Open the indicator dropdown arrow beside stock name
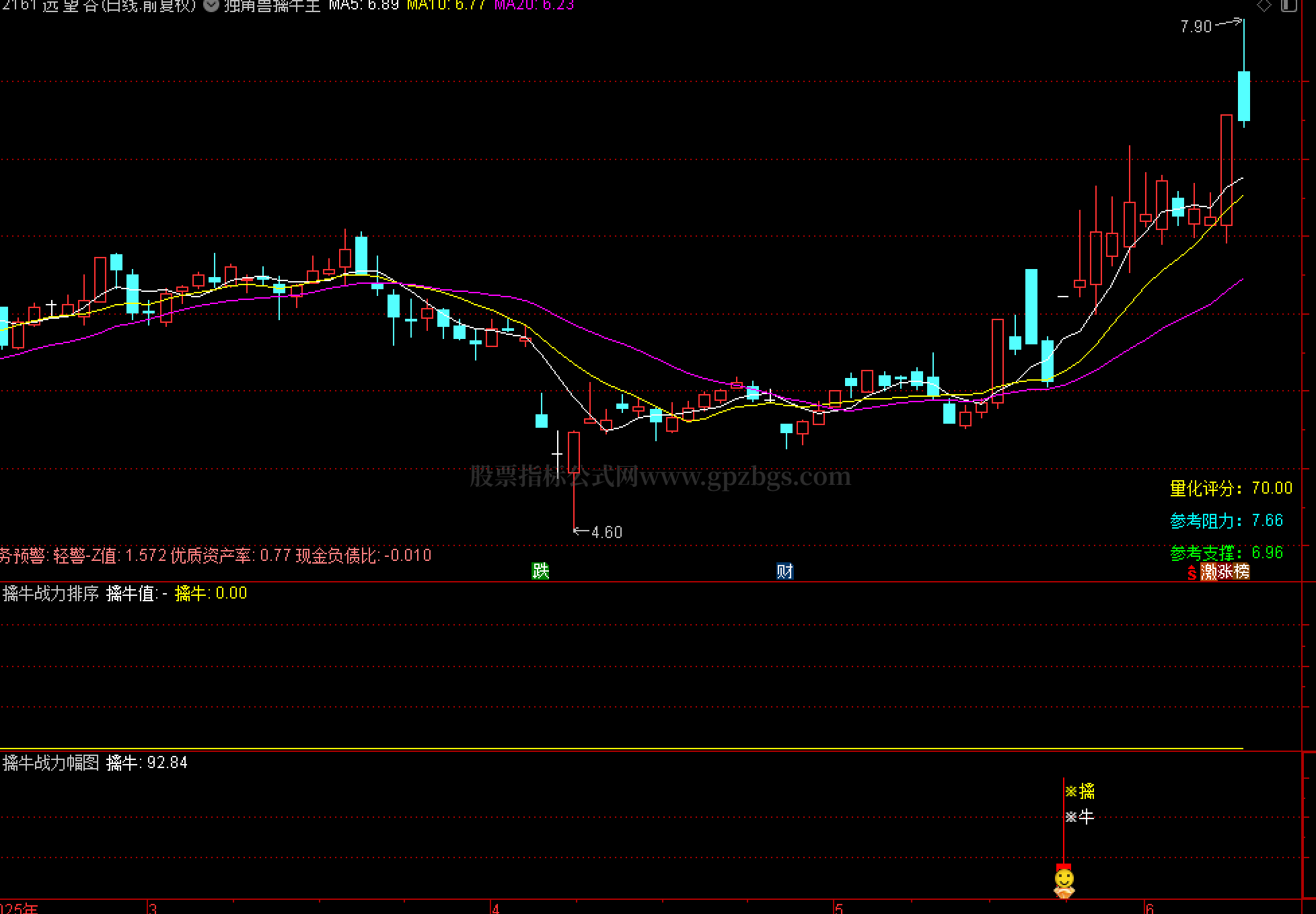Image resolution: width=1316 pixels, height=914 pixels. click(211, 5)
